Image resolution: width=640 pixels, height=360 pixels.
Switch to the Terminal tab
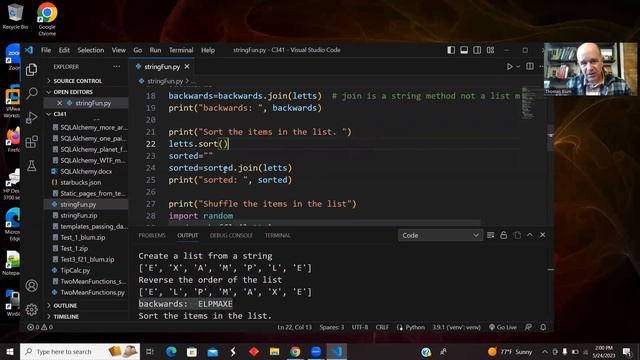tap(278, 236)
